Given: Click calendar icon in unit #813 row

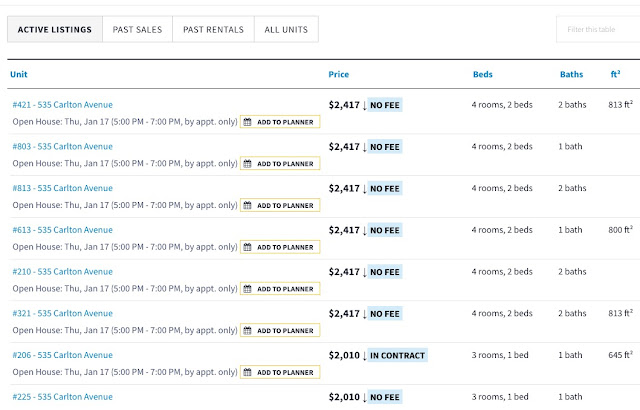Looking at the screenshot, I should pyautogui.click(x=248, y=206).
